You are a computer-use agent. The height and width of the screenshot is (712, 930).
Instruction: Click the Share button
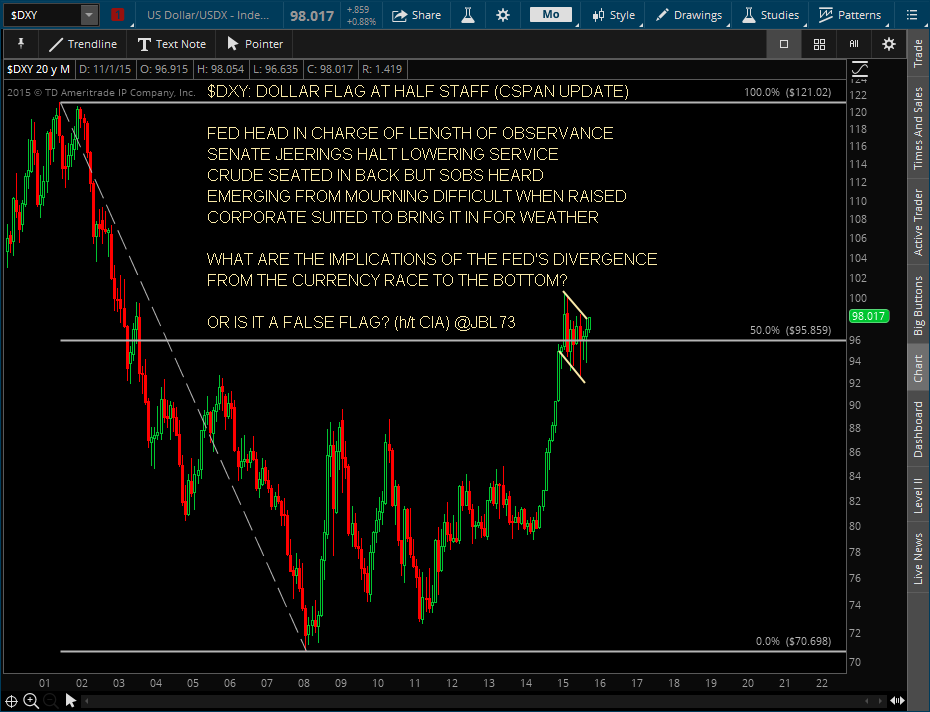click(416, 15)
